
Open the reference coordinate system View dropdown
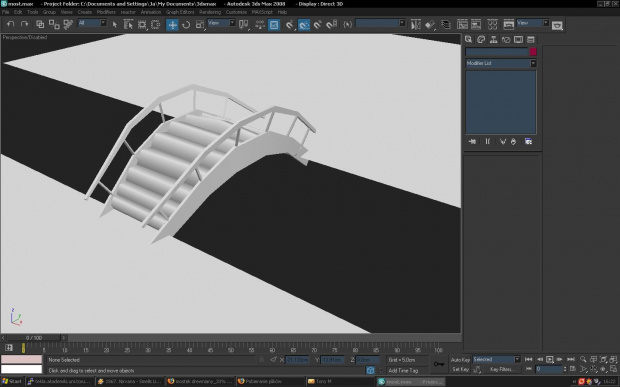click(x=221, y=23)
